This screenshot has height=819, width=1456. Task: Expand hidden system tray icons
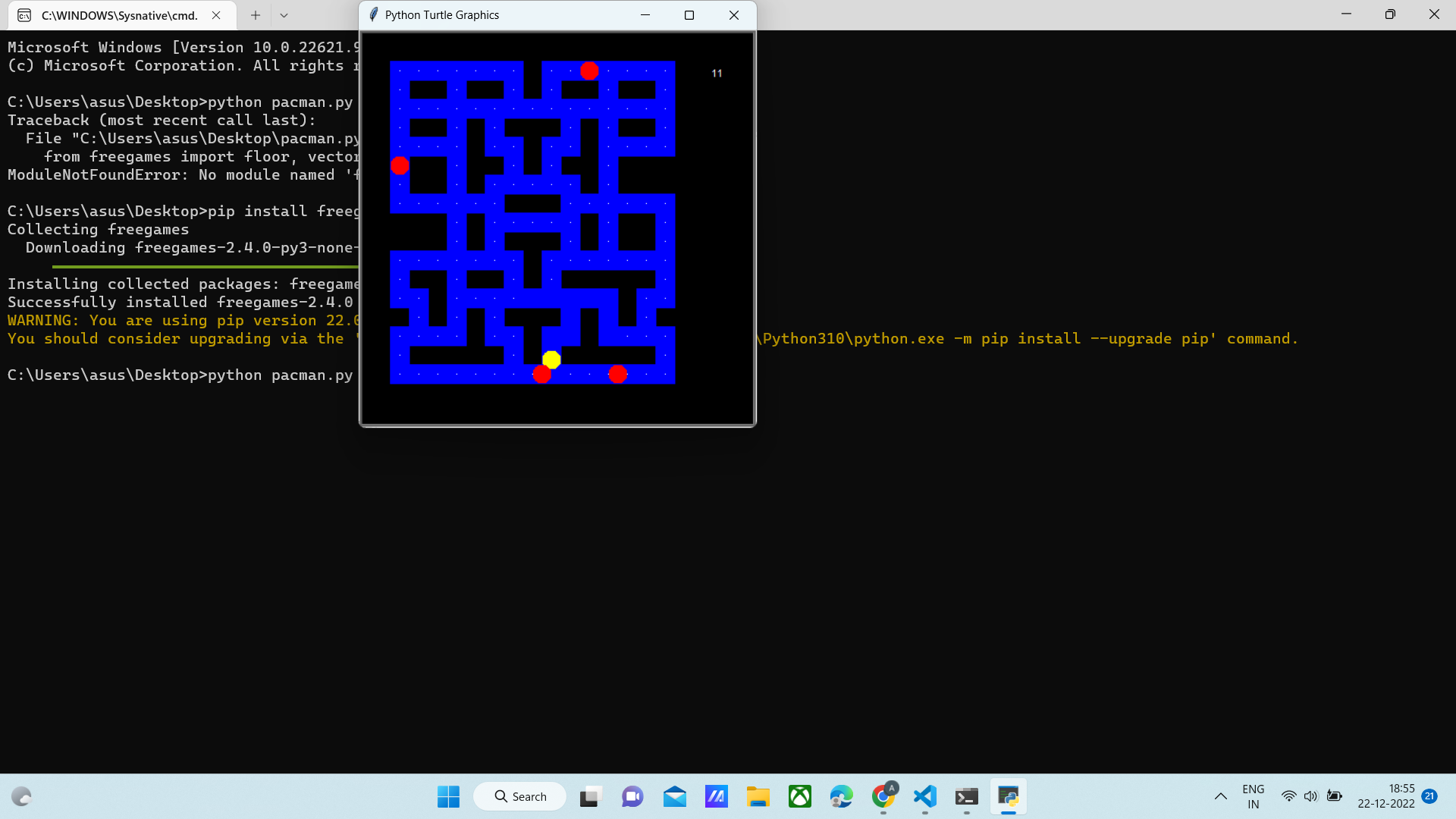(1221, 796)
